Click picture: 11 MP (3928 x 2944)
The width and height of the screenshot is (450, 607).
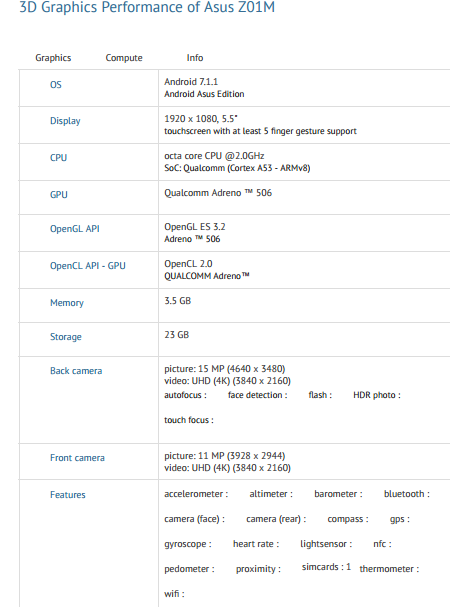[x=225, y=456]
